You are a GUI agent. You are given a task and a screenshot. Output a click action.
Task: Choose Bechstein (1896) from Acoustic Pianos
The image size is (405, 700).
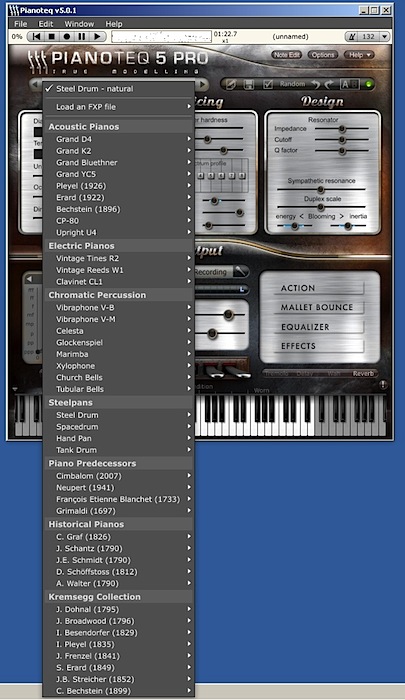[x=118, y=209]
